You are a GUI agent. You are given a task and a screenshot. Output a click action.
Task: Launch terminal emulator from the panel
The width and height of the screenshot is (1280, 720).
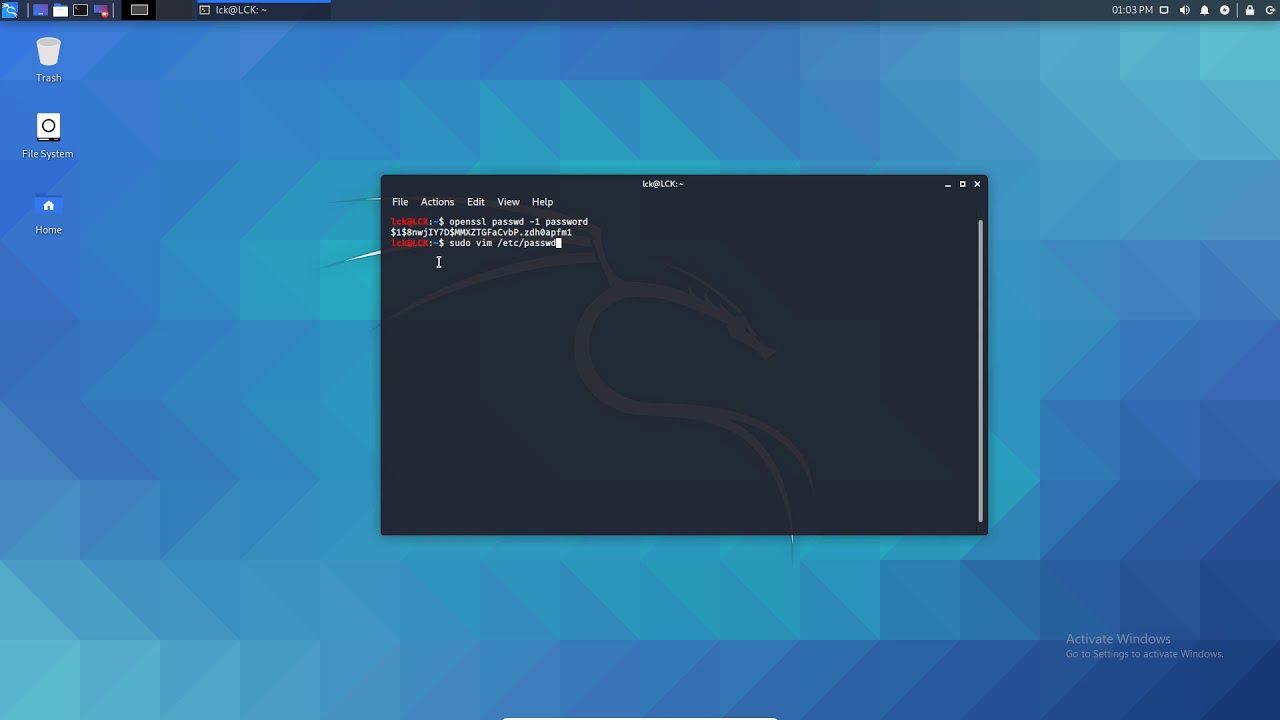pos(80,10)
